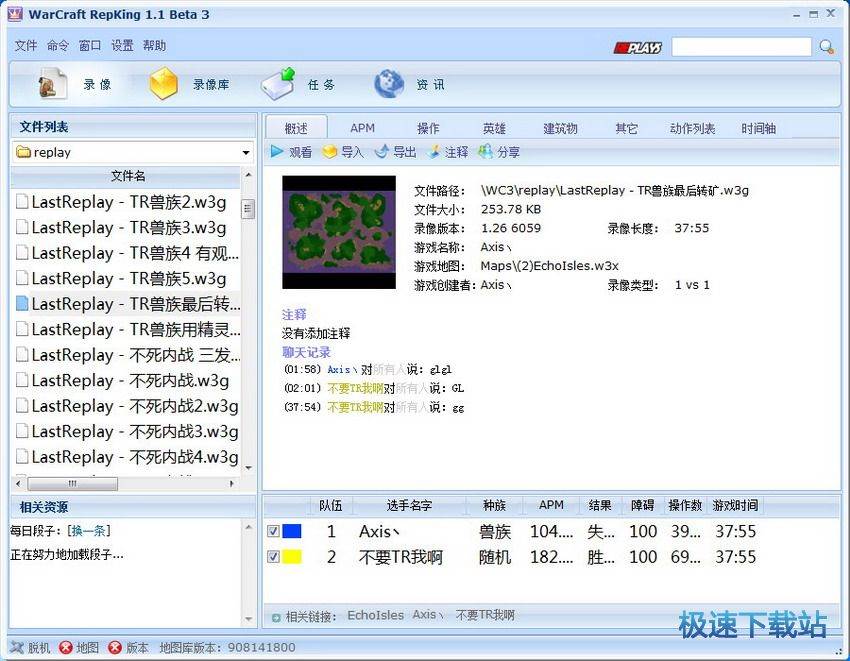Open the 录像库 replay library icon
Screen dimensions: 850x661
pyautogui.click(x=164, y=85)
